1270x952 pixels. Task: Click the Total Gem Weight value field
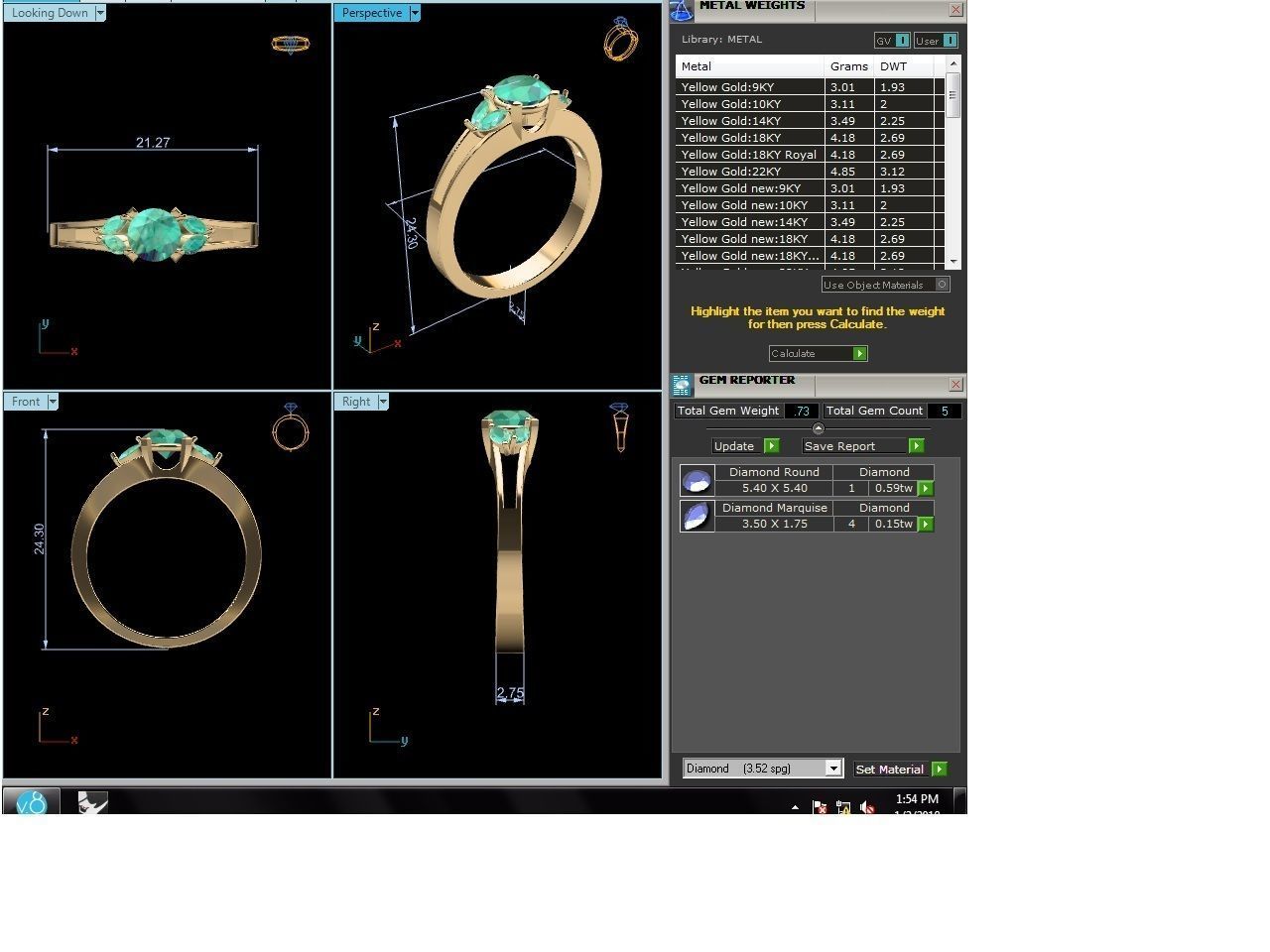coord(802,411)
